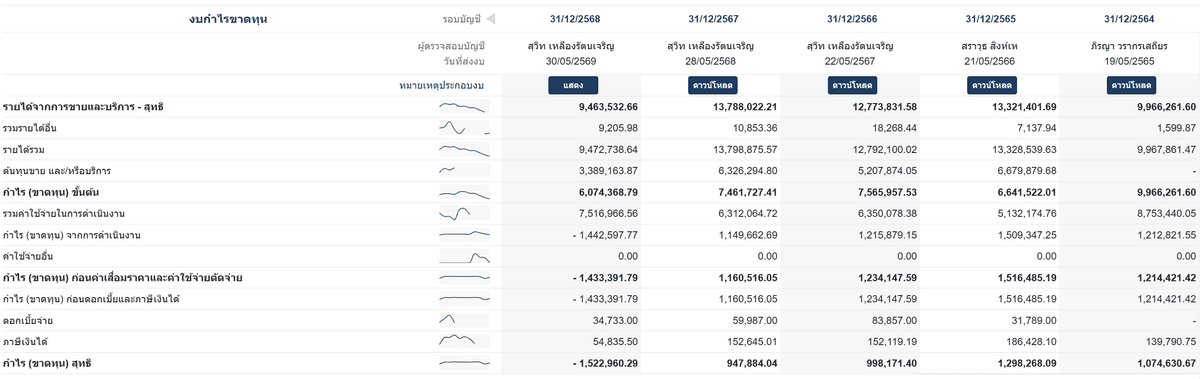Click the ดอกเบี้ยจ่าย row label

28,320
